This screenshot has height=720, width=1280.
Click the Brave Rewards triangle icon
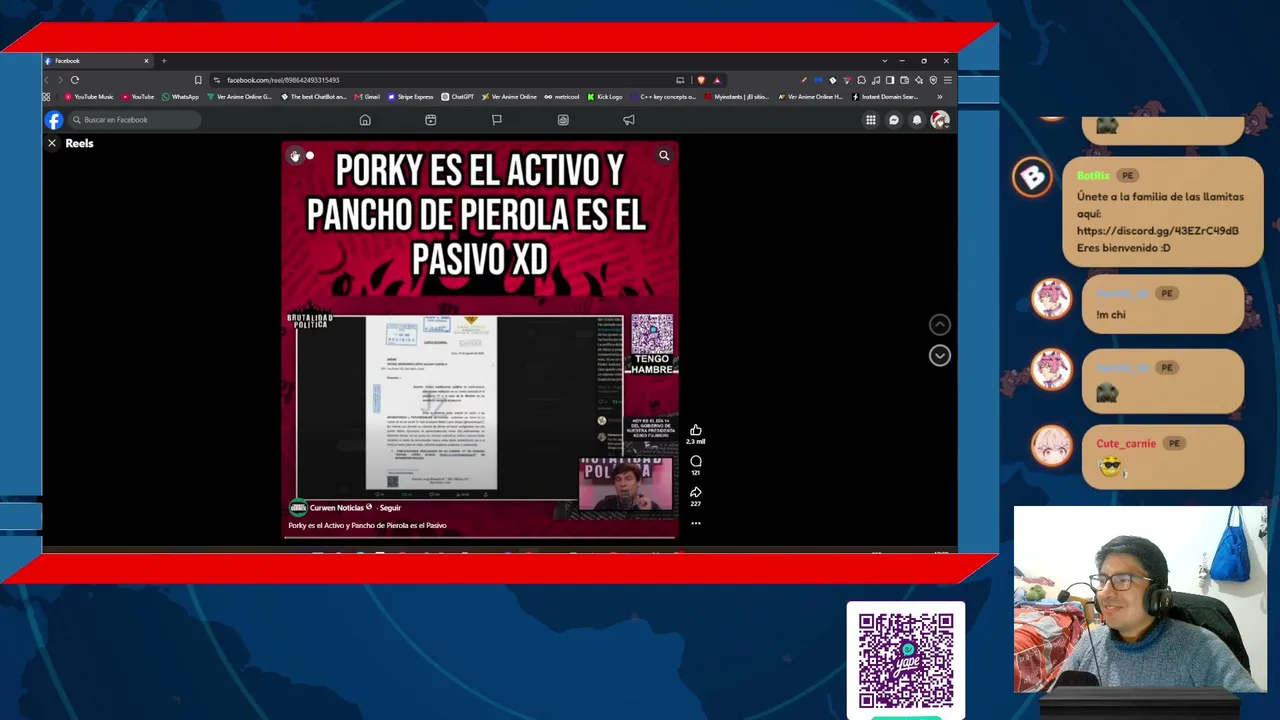pyautogui.click(x=717, y=80)
